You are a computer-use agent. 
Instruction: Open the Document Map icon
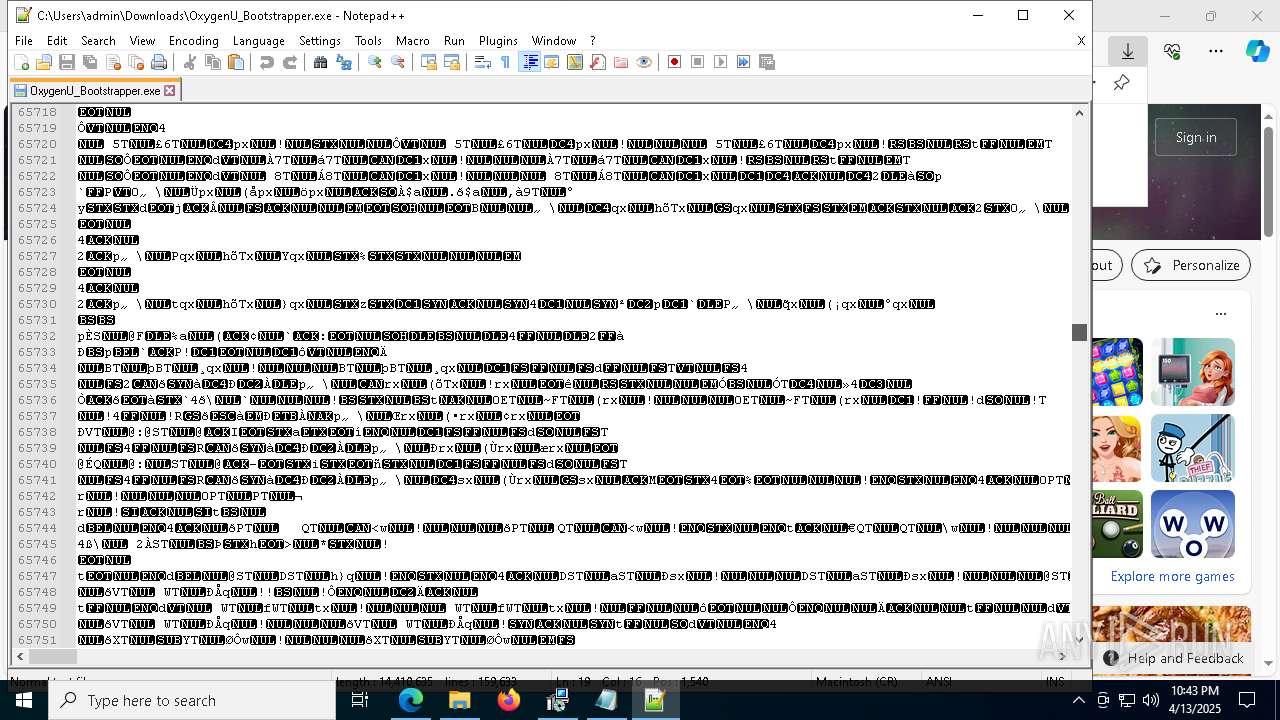pyautogui.click(x=575, y=62)
